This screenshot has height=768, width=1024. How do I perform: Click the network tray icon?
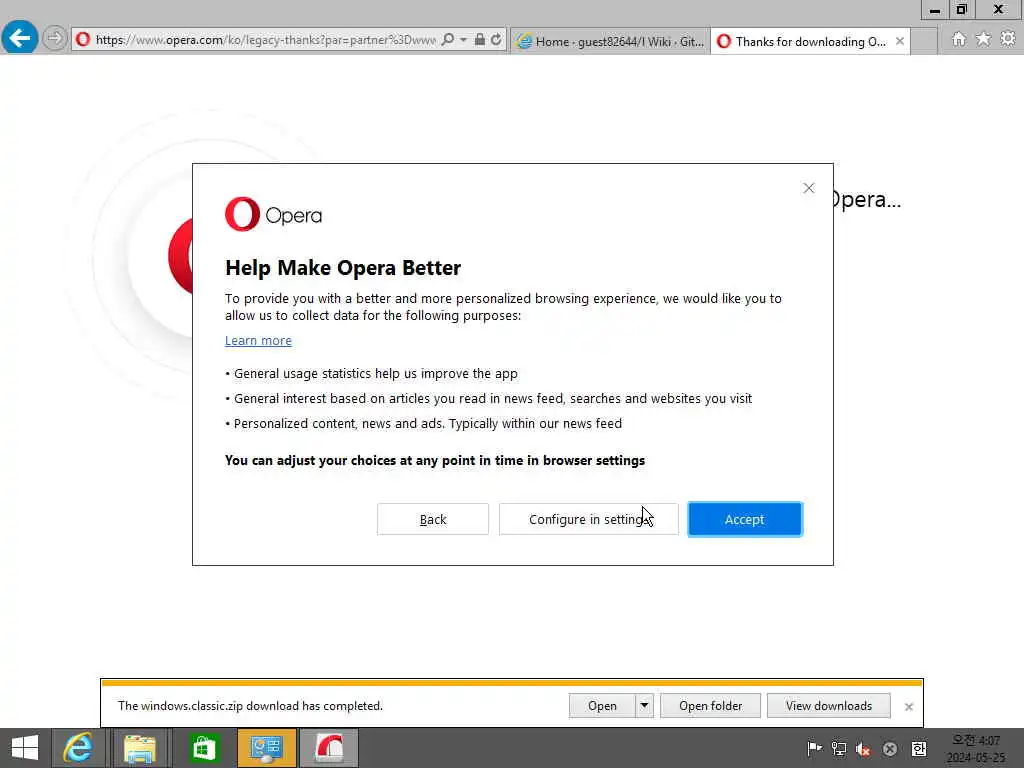click(x=839, y=748)
